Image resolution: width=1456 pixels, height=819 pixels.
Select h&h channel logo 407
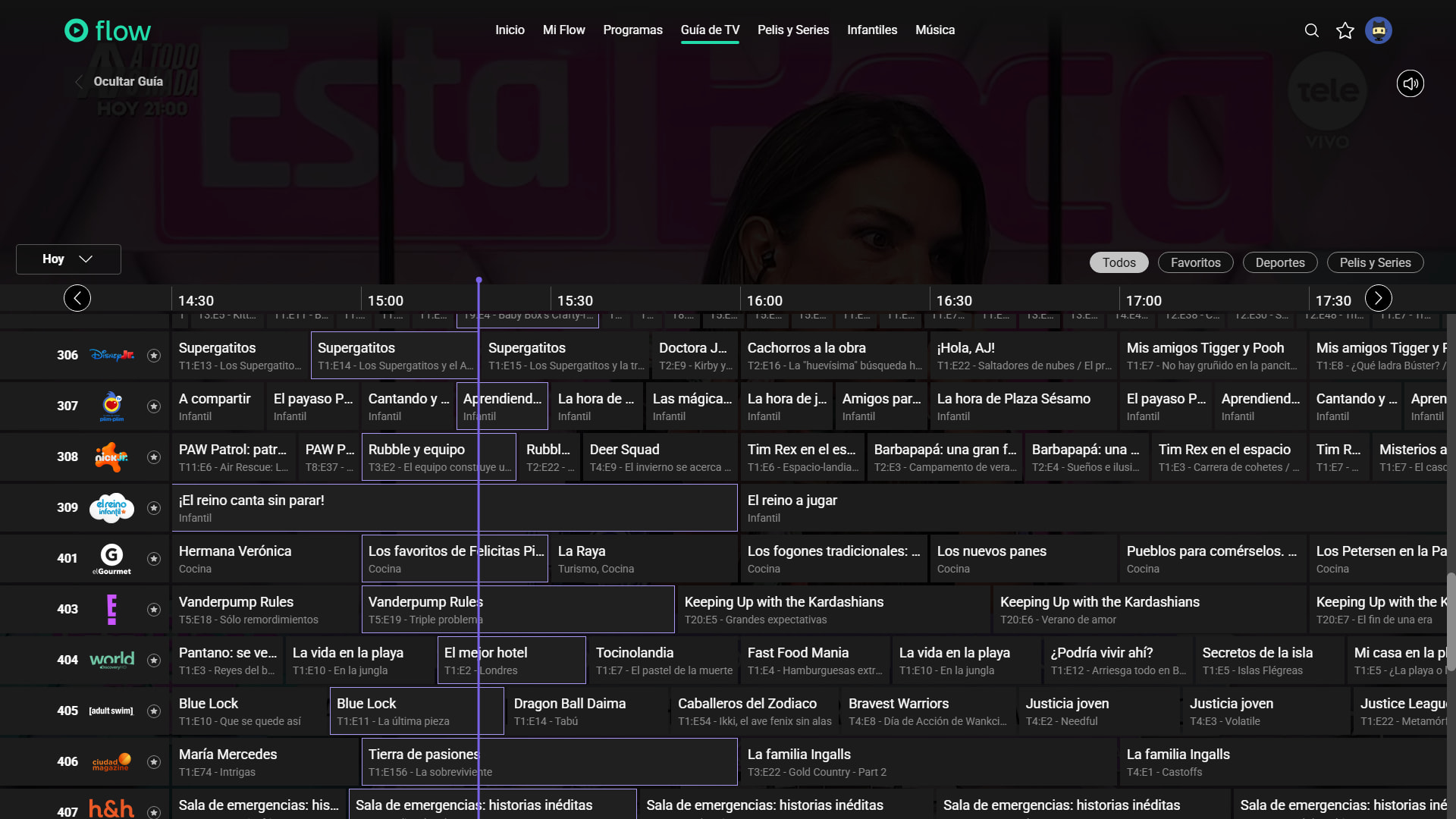[111, 809]
